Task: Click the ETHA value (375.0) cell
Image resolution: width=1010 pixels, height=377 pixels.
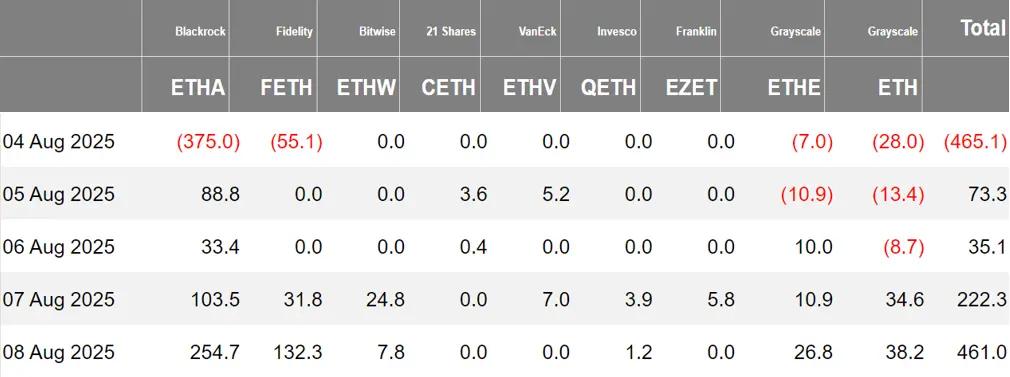Action: click(206, 141)
